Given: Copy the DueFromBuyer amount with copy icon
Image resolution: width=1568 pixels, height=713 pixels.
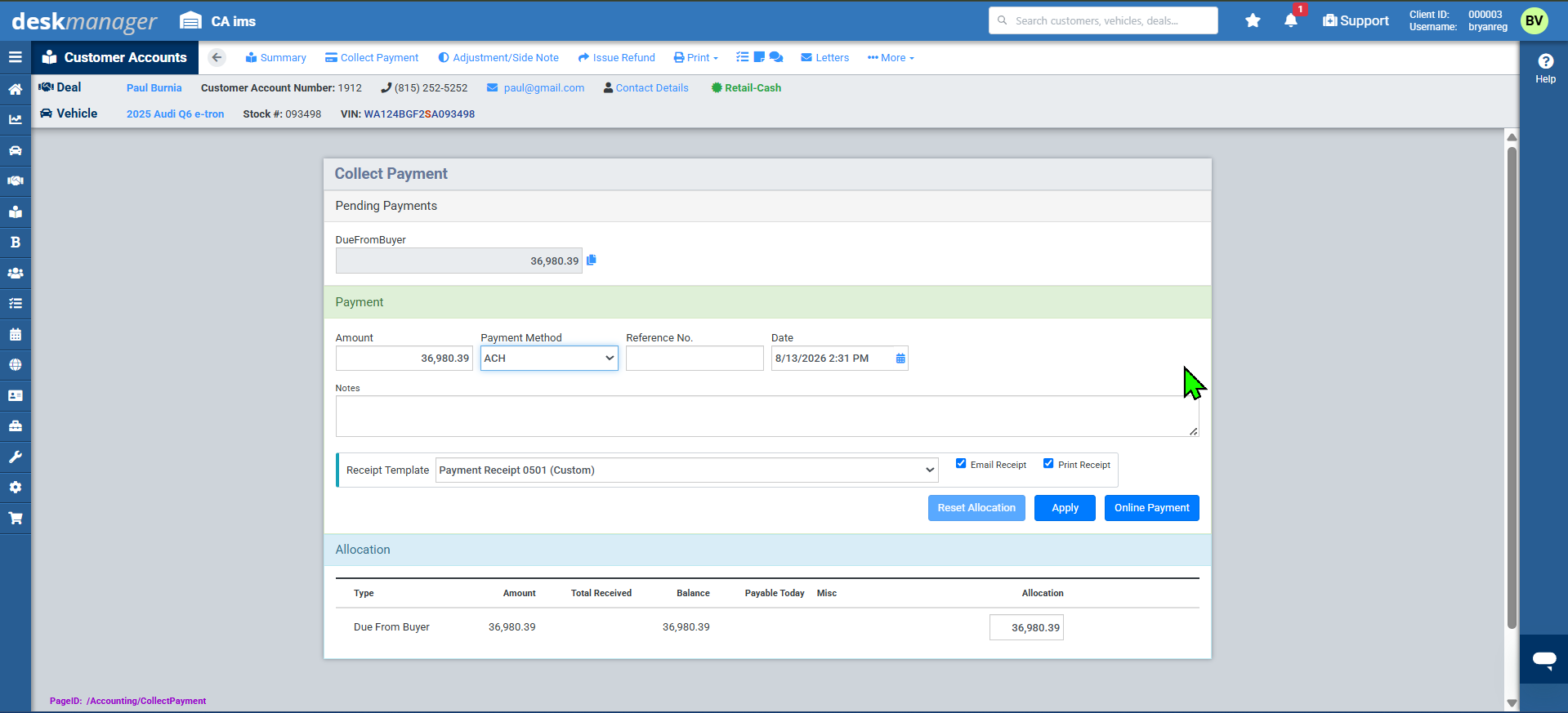Looking at the screenshot, I should [x=592, y=260].
